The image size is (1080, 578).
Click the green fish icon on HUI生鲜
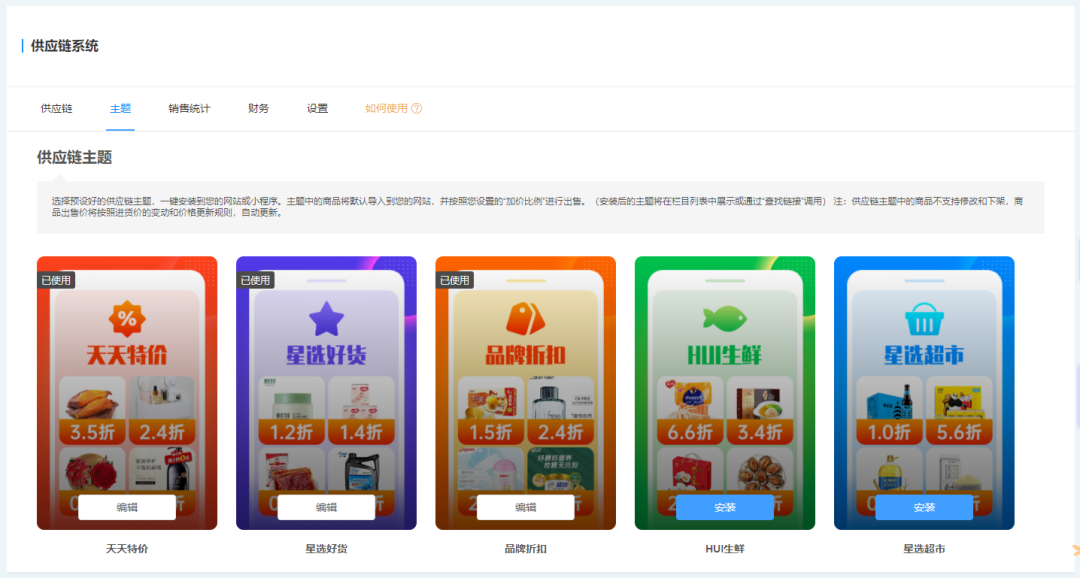pos(725,318)
